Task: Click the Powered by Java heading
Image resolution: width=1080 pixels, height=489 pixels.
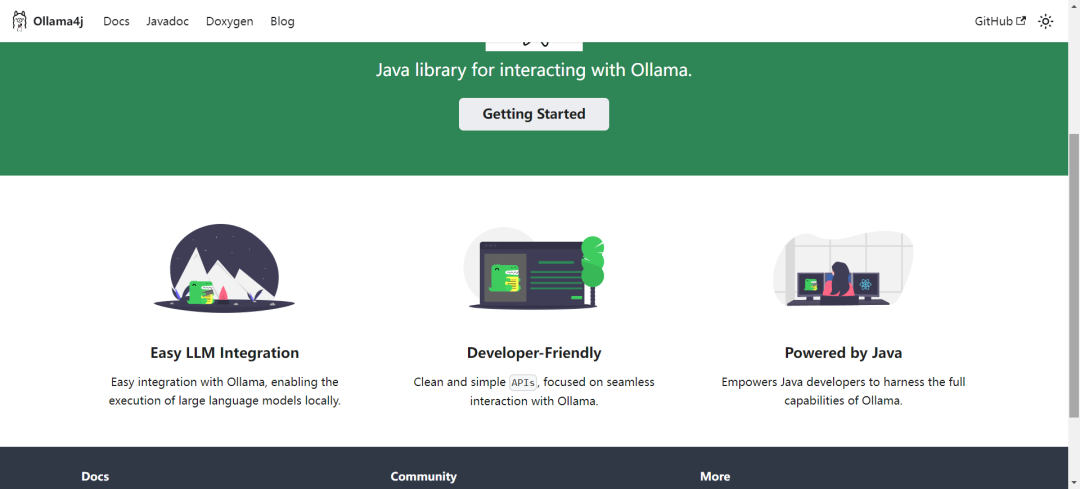Action: tap(843, 353)
